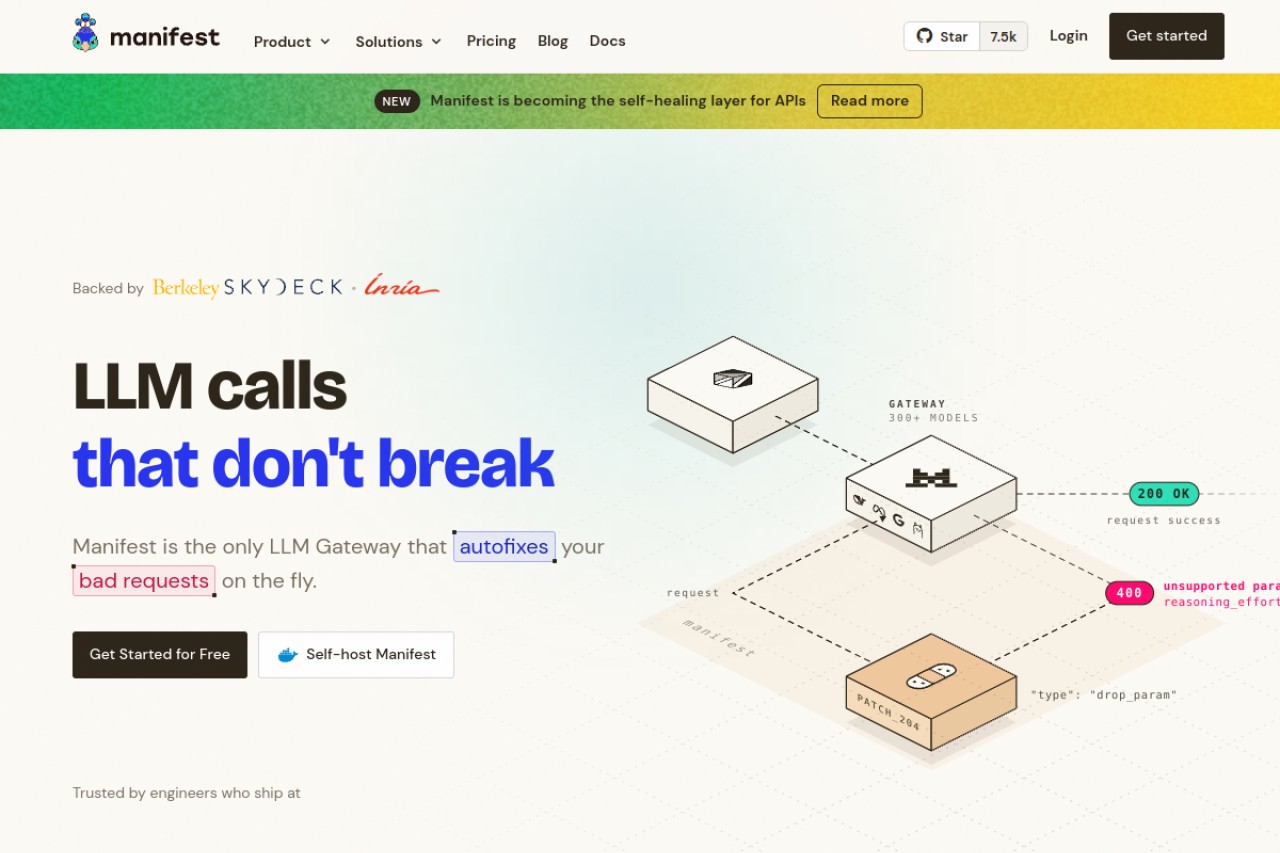
Task: Click the Login link
Action: [x=1068, y=36]
